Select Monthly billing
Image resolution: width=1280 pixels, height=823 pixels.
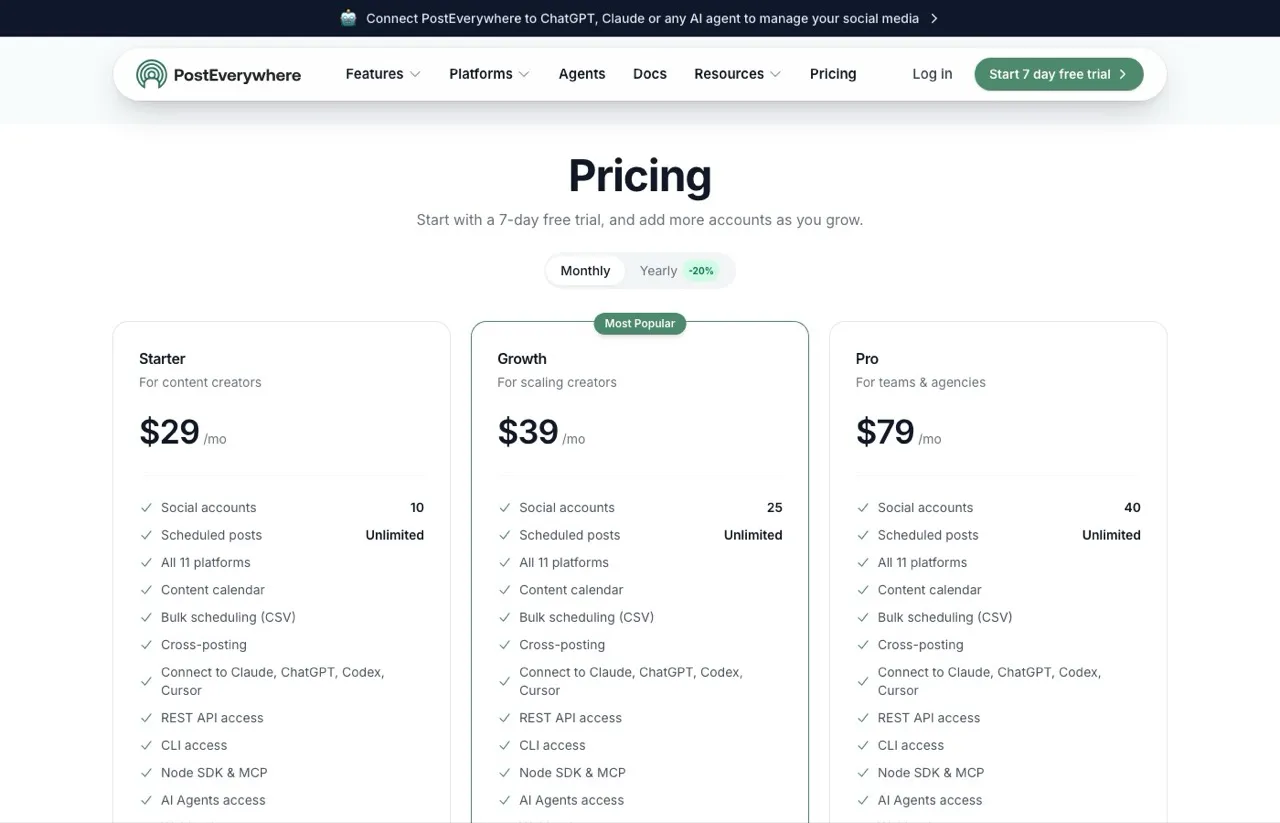click(x=585, y=271)
